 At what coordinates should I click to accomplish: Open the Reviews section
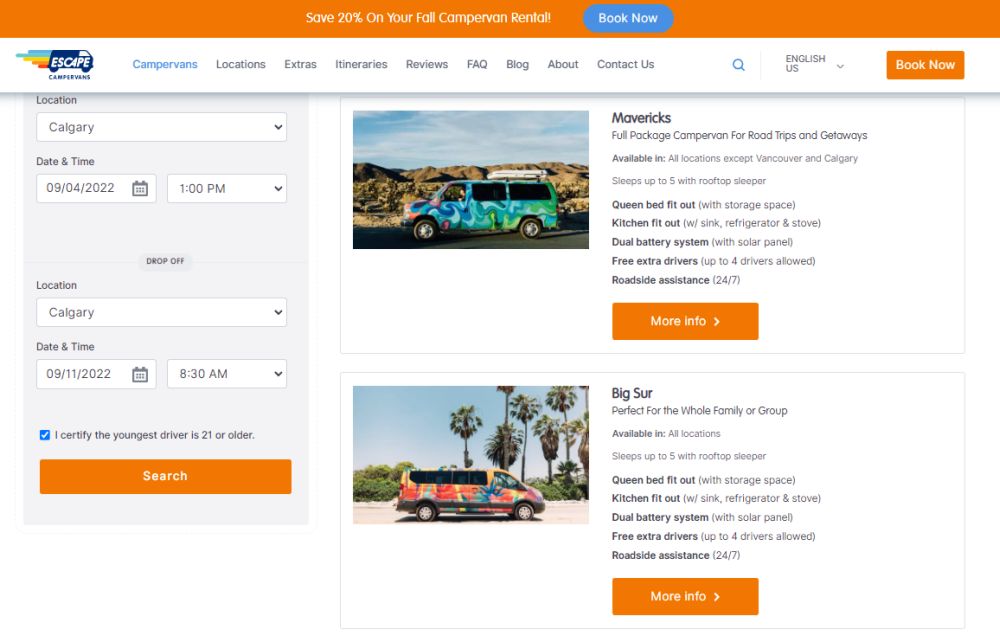[x=426, y=64]
